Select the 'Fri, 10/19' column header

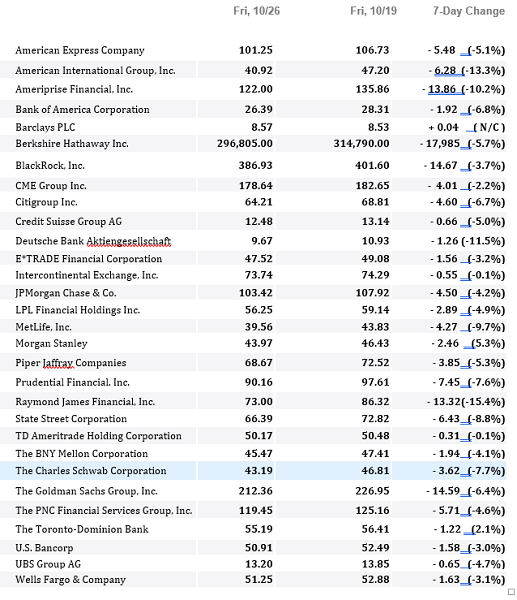[373, 11]
